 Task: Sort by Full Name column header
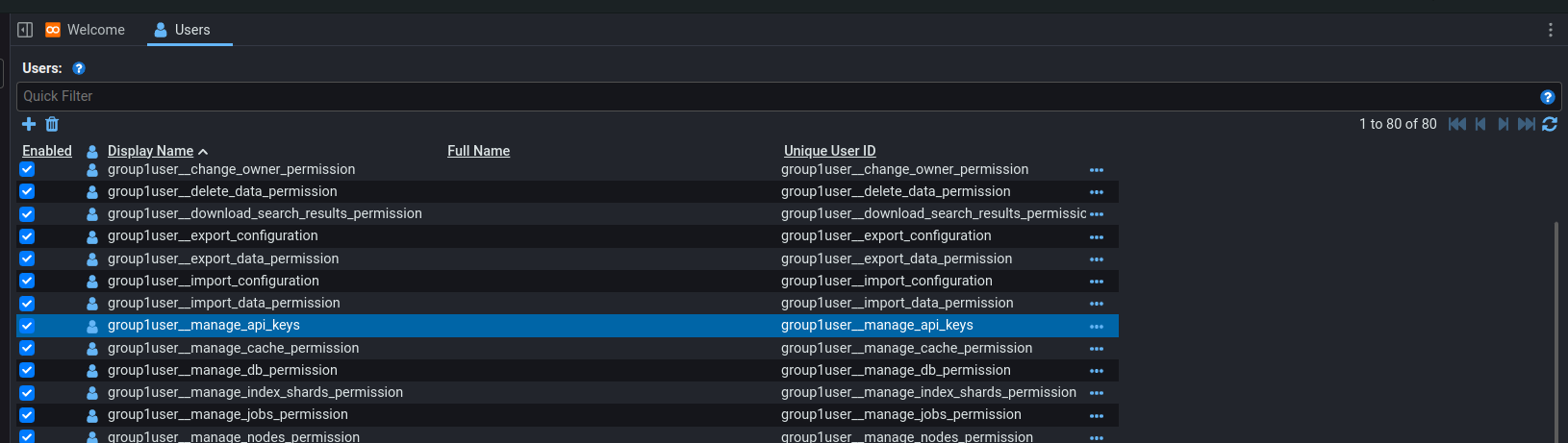tap(478, 151)
